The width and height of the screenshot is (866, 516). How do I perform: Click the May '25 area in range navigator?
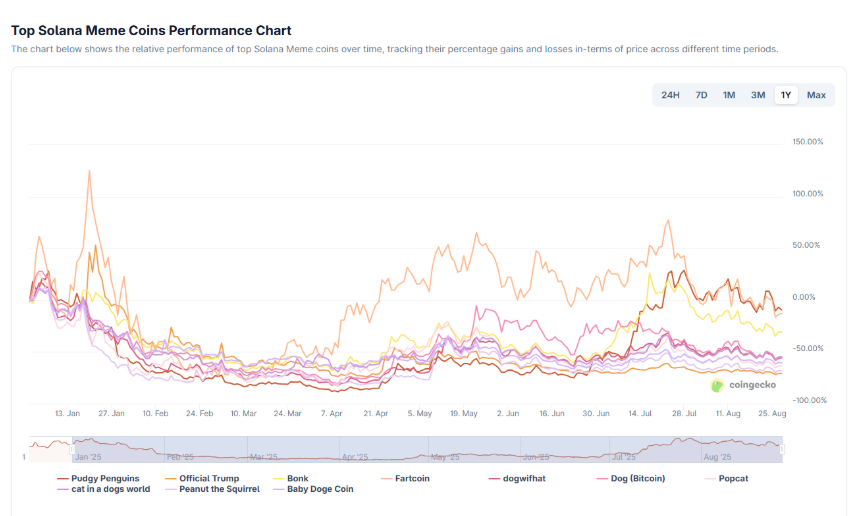445,456
